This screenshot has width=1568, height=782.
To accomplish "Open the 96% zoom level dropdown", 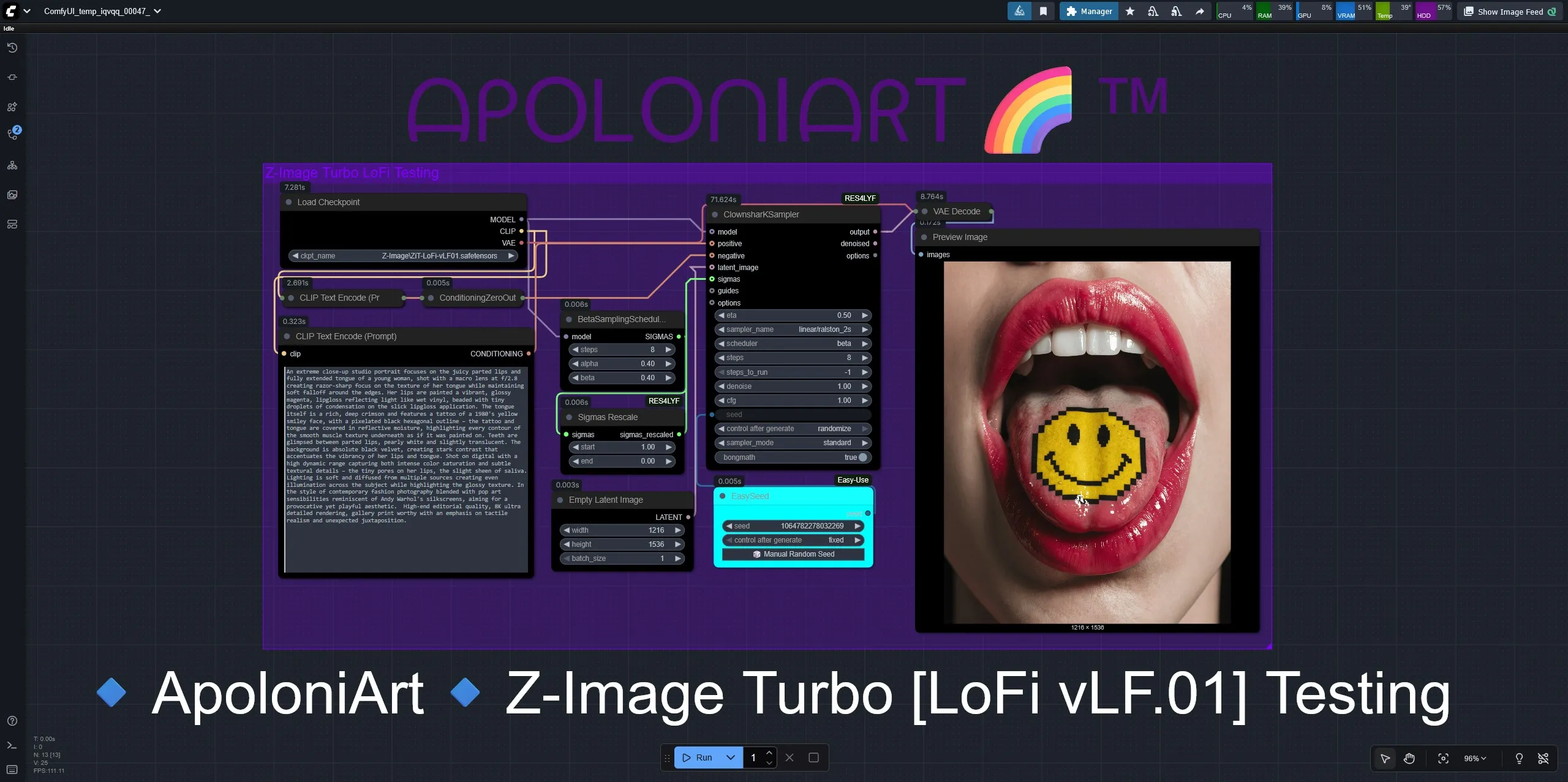I will 1475,758.
